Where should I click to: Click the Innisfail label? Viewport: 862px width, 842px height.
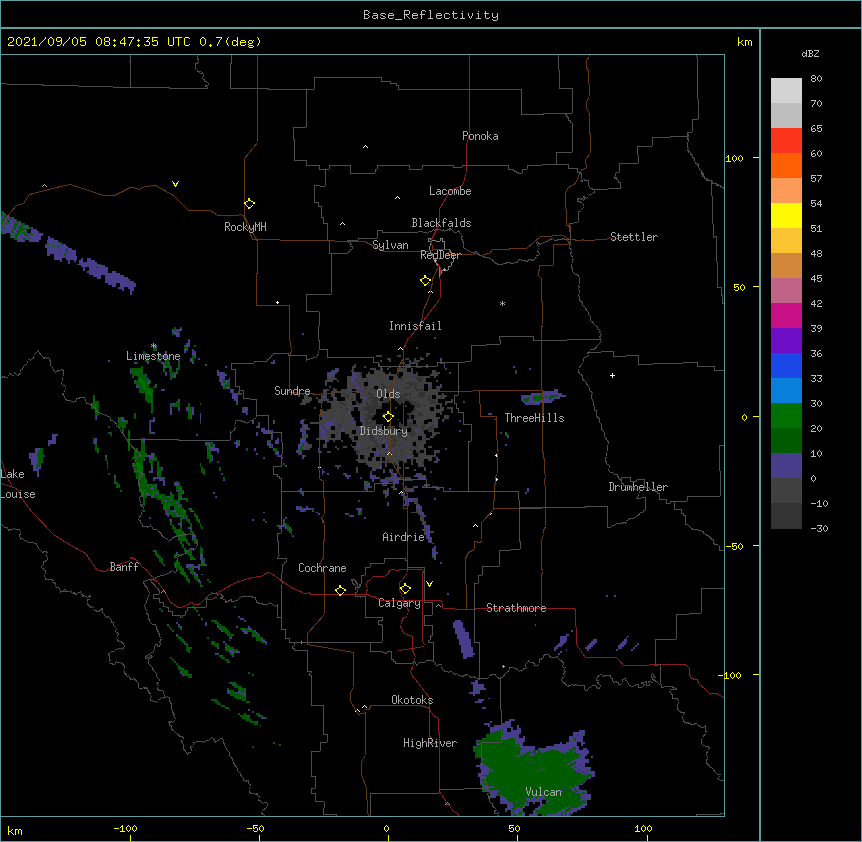415,326
